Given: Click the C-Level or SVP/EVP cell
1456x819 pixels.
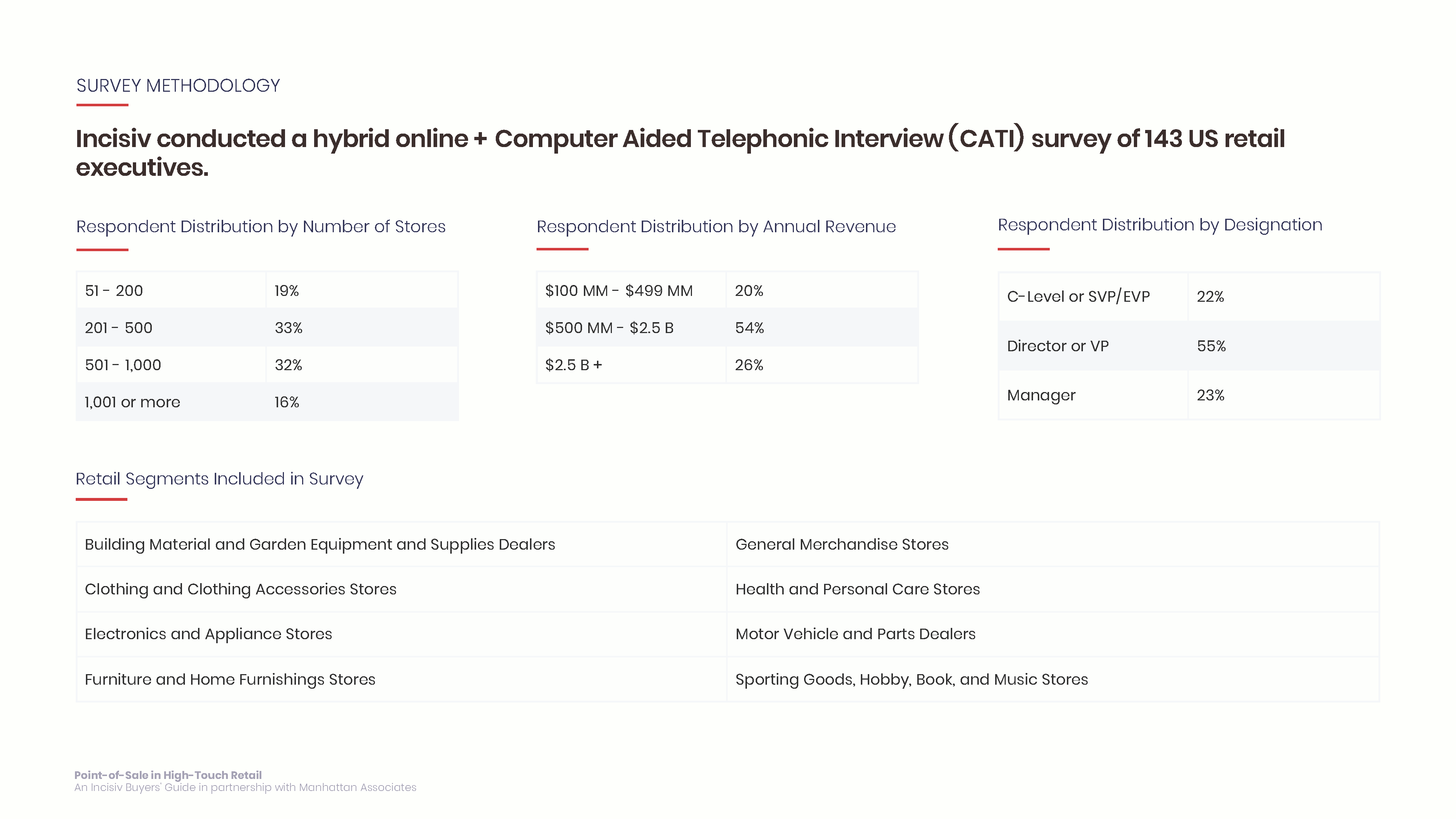Looking at the screenshot, I should [1093, 297].
